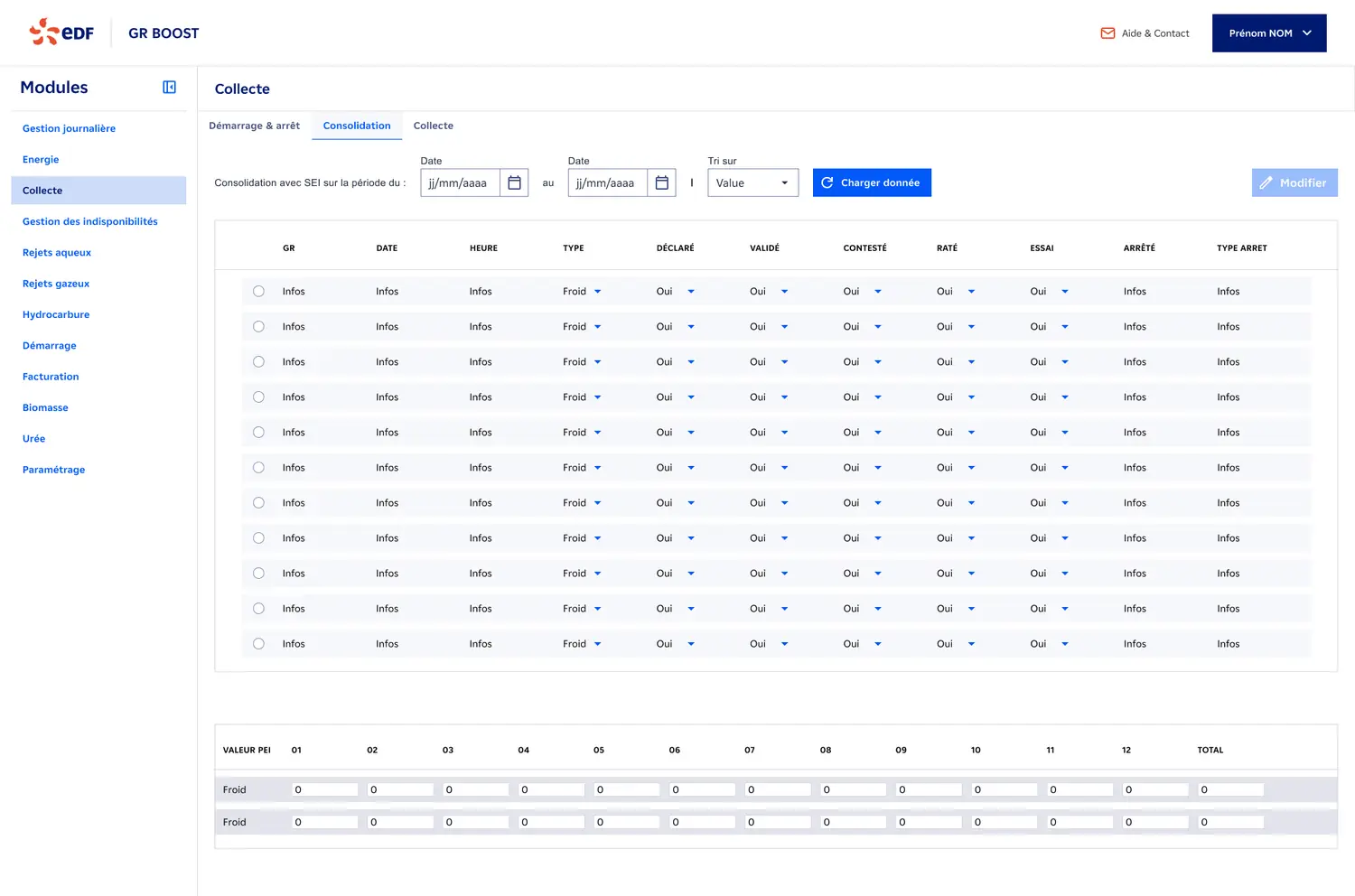Open calendar for the first Date field
The width and height of the screenshot is (1355, 896).
point(514,182)
